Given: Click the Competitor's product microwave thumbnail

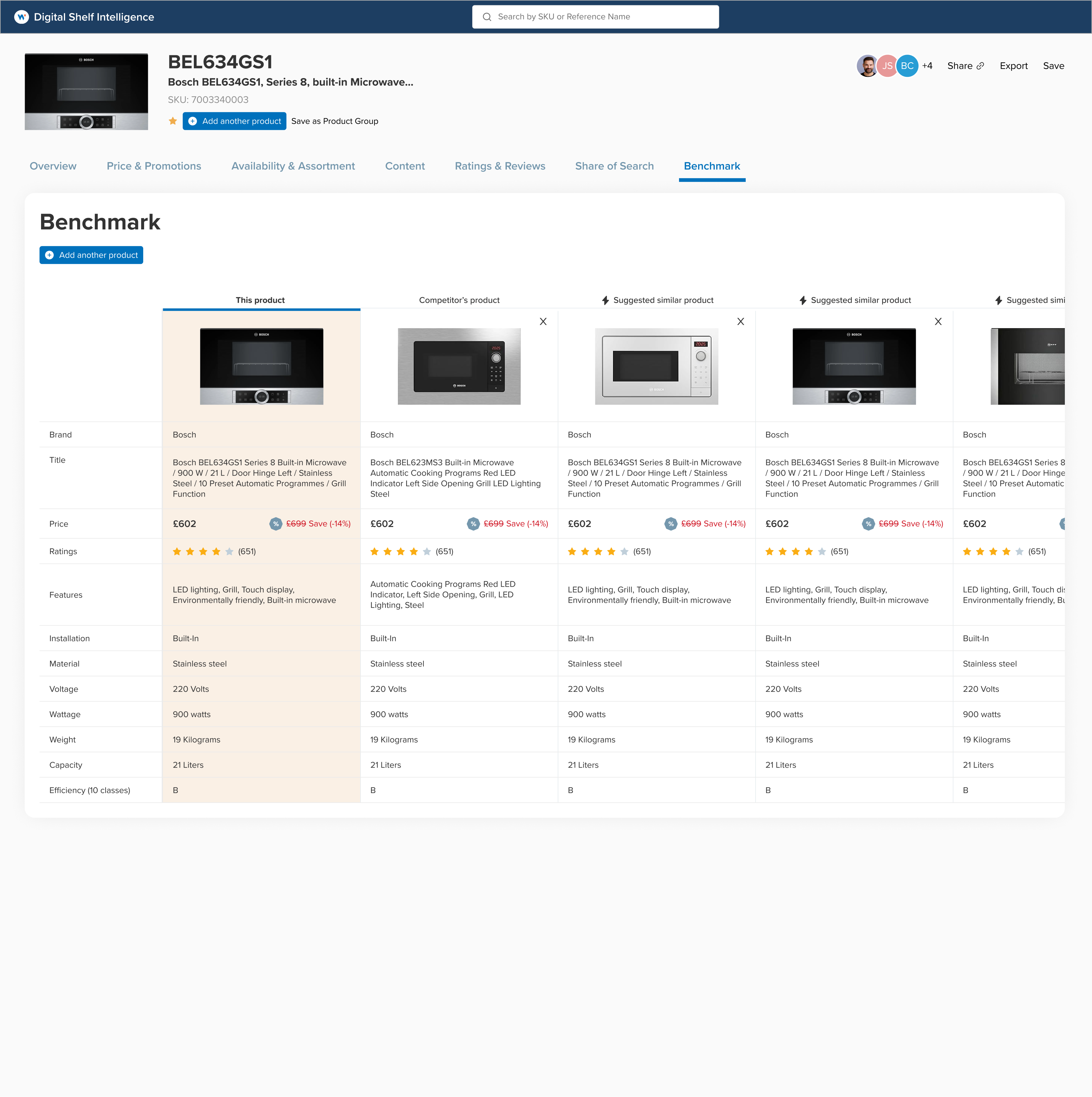Looking at the screenshot, I should (459, 366).
